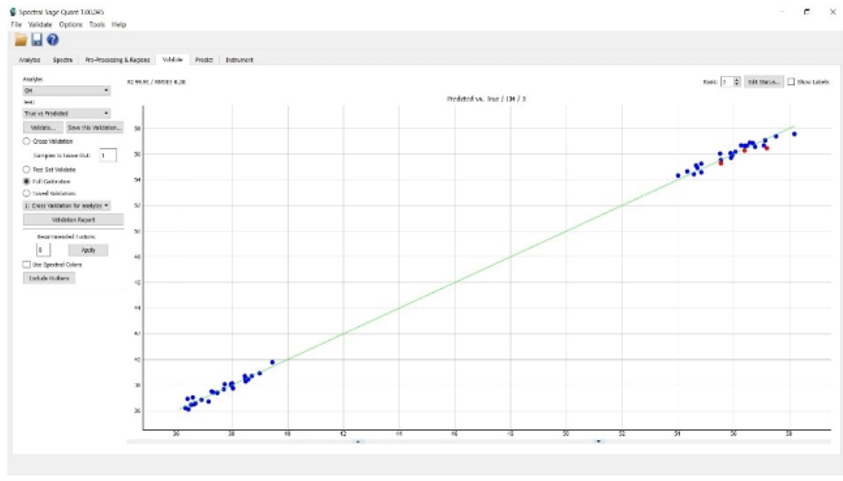Click Save this Validation... button

95,127
